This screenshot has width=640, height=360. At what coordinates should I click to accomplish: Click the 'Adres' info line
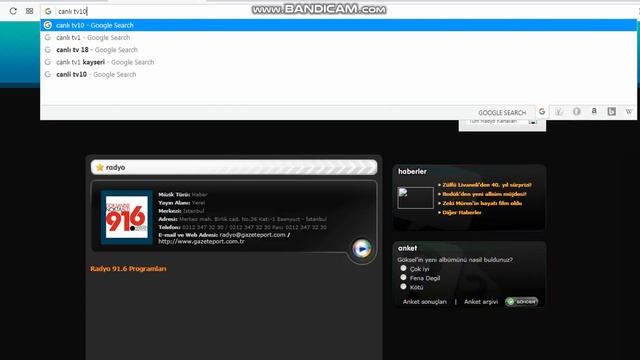(x=242, y=219)
